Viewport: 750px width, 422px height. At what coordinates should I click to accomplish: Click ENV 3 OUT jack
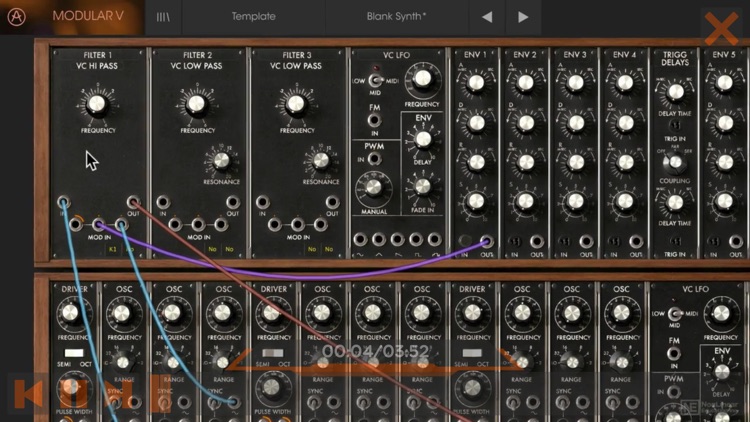tap(586, 241)
